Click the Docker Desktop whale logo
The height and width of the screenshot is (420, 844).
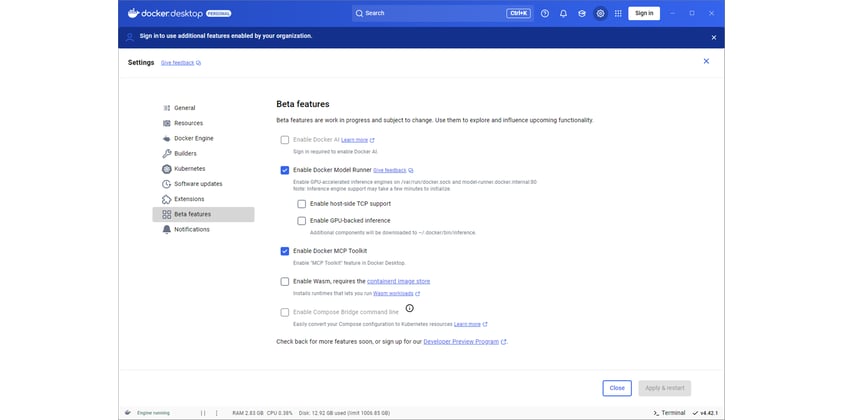point(133,13)
